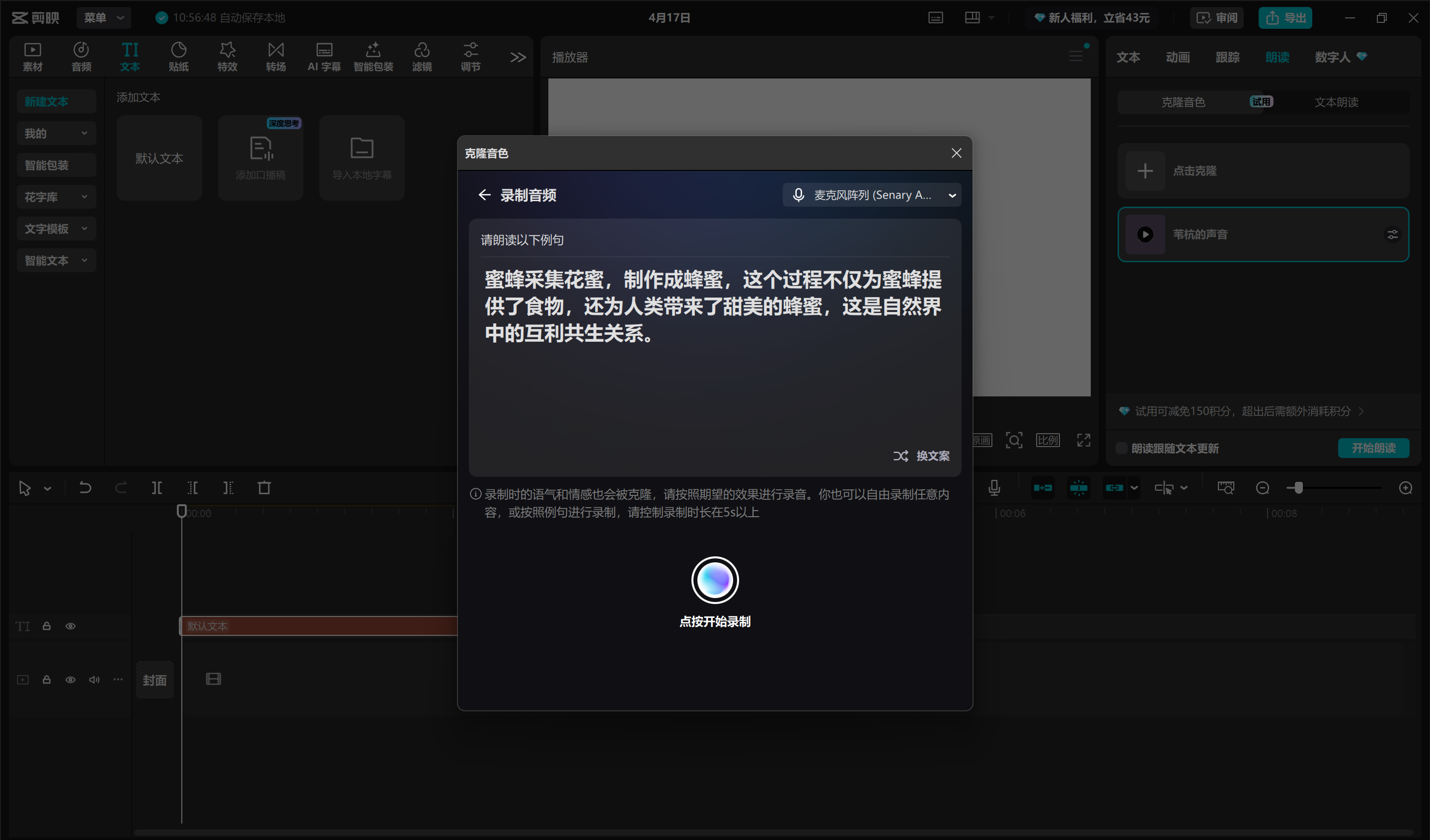The height and width of the screenshot is (840, 1430).
Task: Expand the 花字库 sidebar category
Action: click(x=56, y=197)
